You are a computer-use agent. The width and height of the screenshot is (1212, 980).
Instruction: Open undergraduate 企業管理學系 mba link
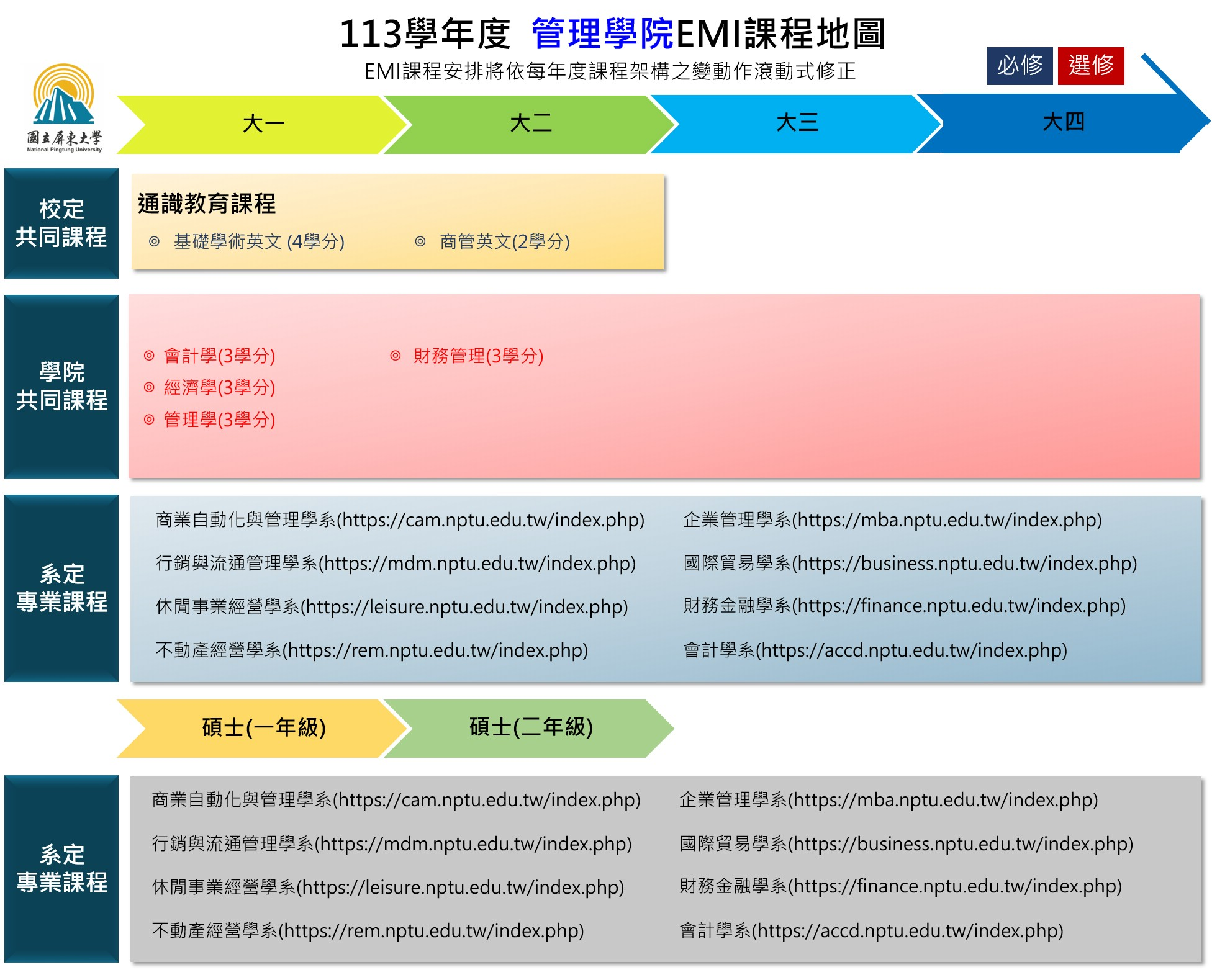[x=892, y=519]
